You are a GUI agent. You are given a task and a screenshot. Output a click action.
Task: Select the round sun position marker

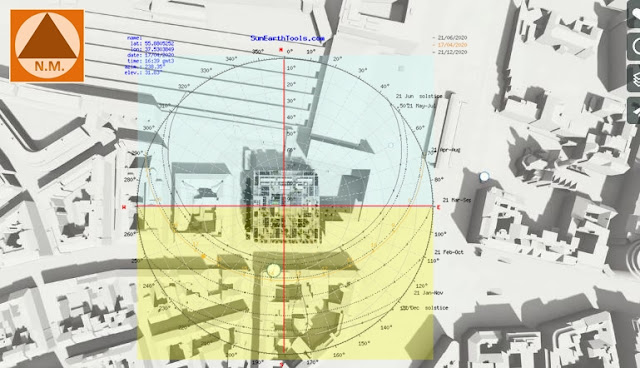273,270
